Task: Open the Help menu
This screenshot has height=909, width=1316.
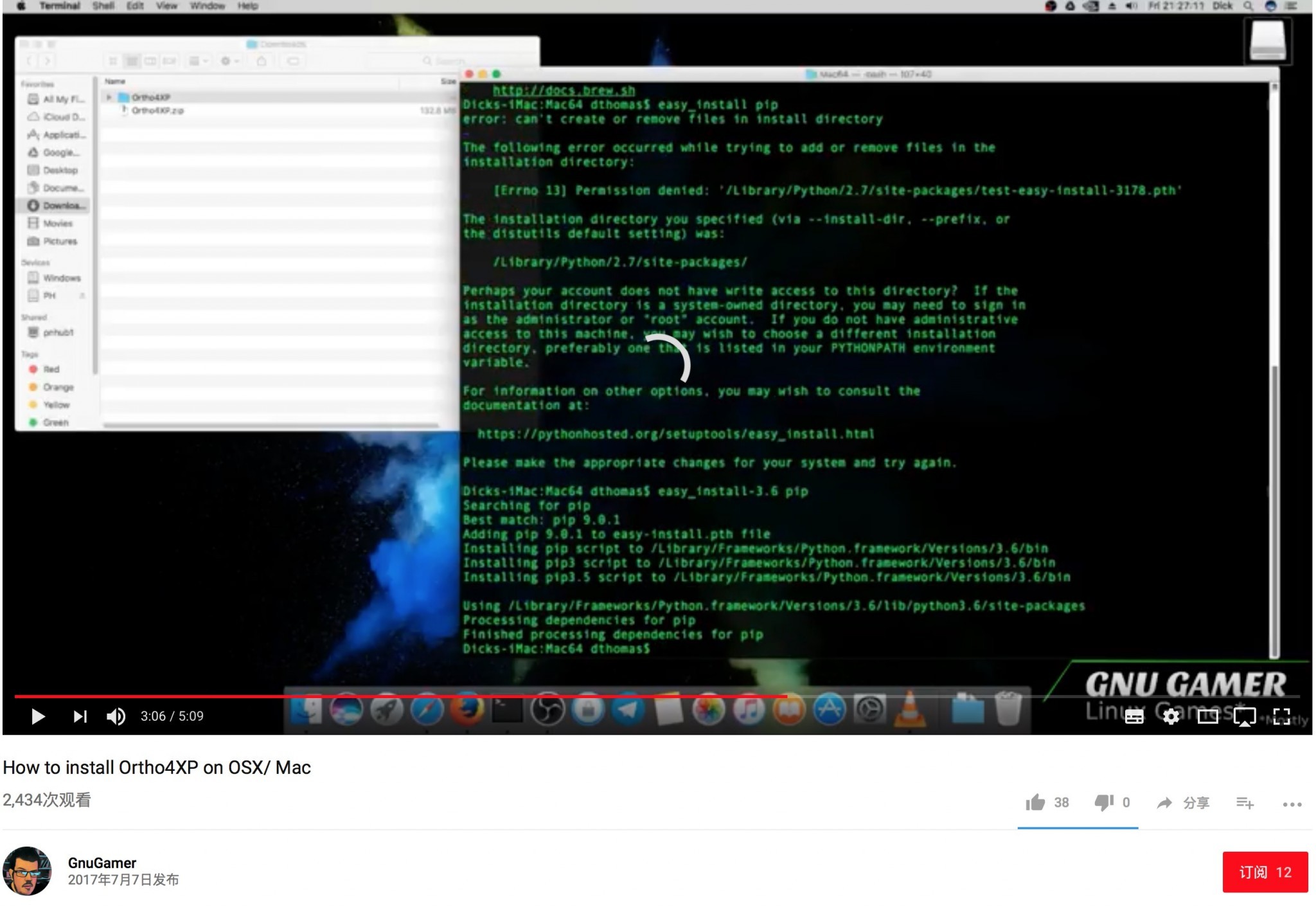Action: pyautogui.click(x=247, y=6)
